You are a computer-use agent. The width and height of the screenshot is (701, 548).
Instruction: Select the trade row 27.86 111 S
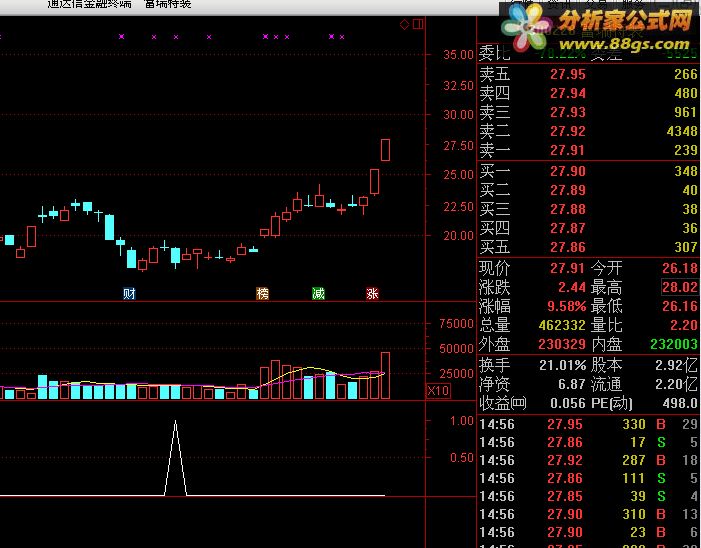click(589, 478)
